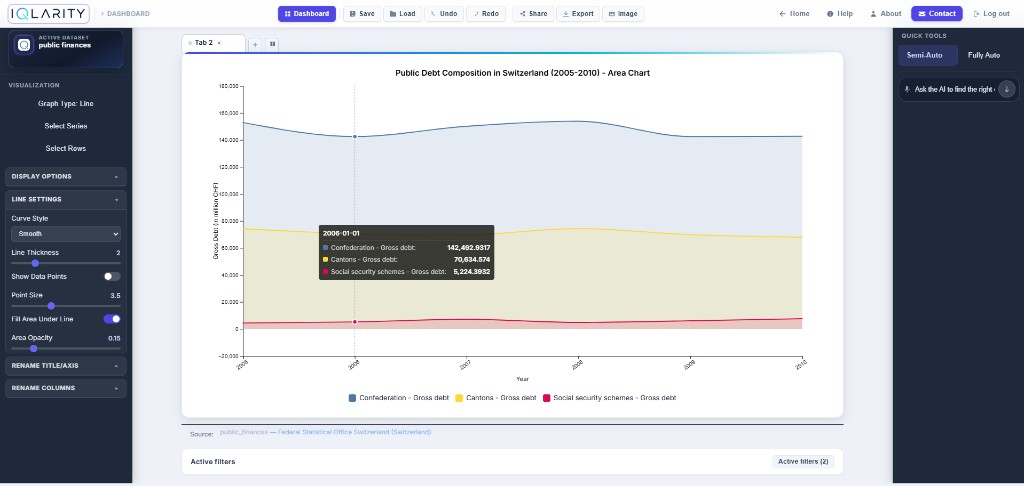Collapse the Line Settings section

(x=66, y=199)
